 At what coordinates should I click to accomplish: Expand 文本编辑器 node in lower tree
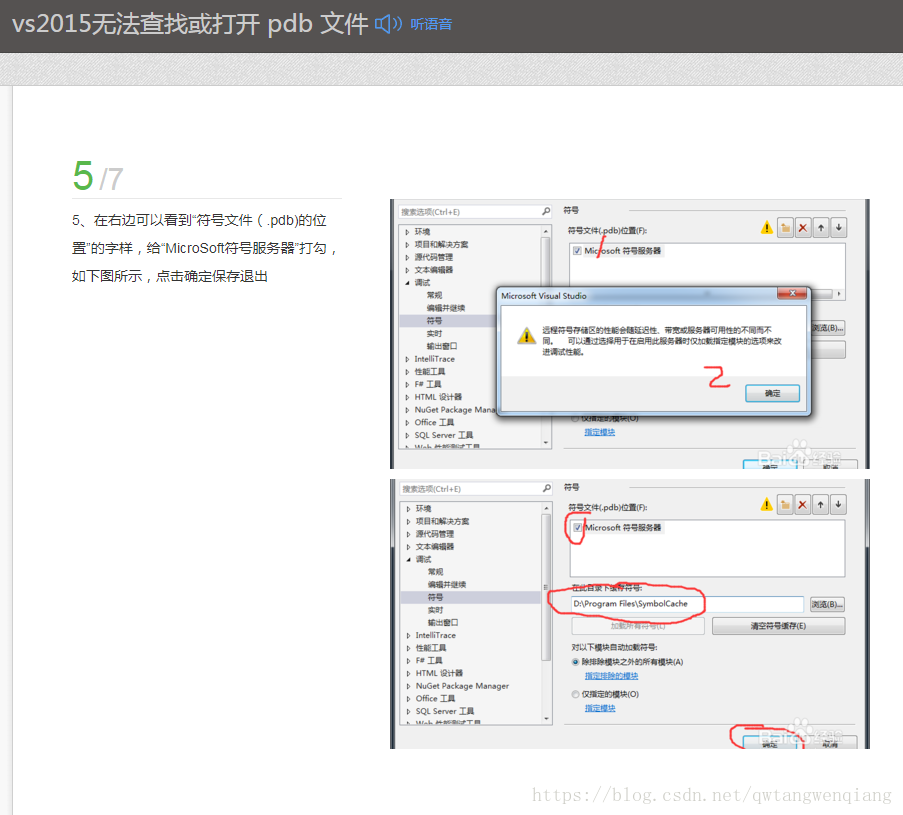(408, 547)
